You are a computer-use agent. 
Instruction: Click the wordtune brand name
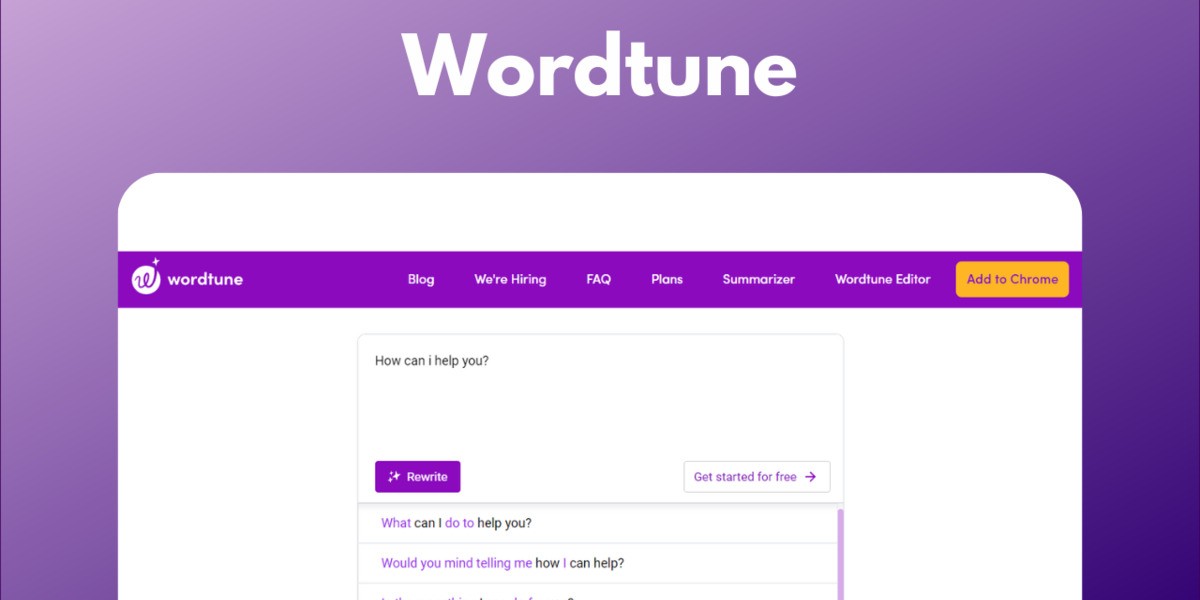(205, 279)
